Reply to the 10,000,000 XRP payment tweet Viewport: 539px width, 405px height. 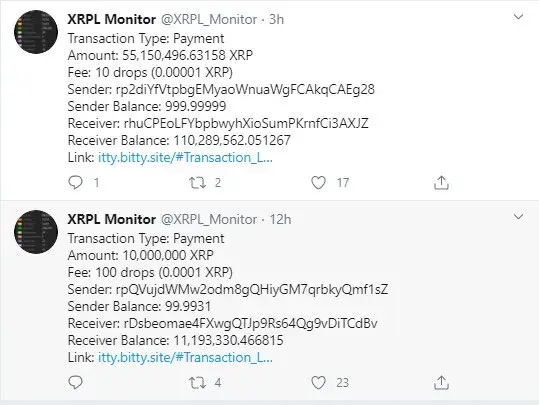point(76,383)
